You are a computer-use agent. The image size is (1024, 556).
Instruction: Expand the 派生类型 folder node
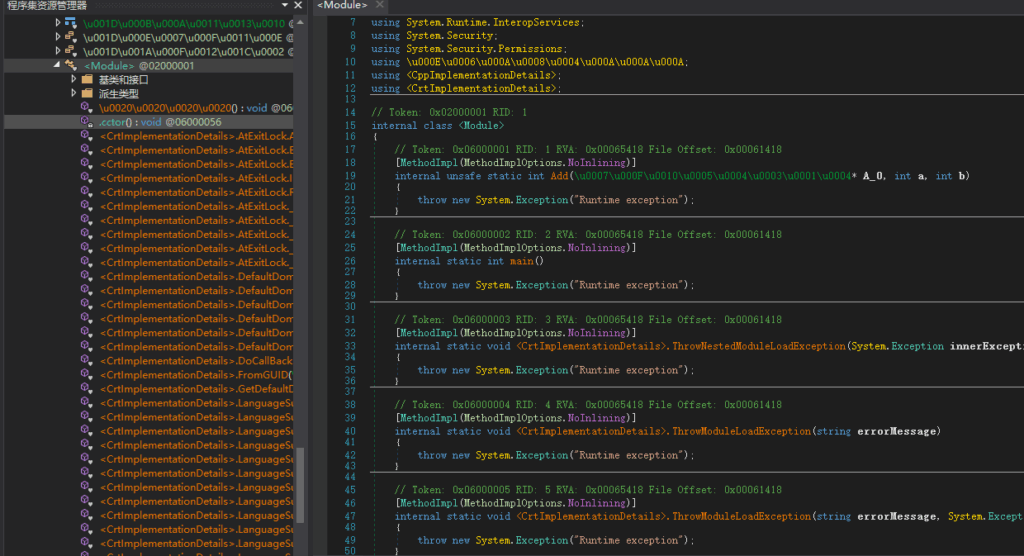click(73, 94)
